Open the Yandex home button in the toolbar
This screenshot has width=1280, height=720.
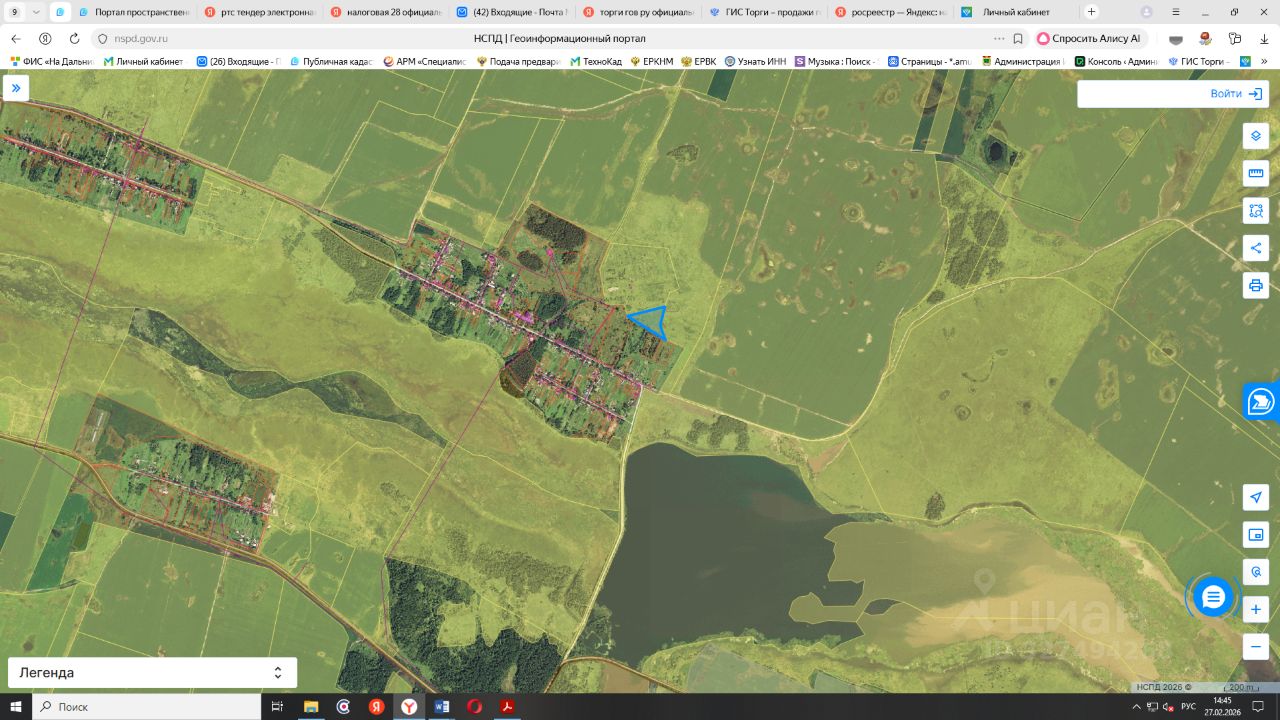click(45, 38)
